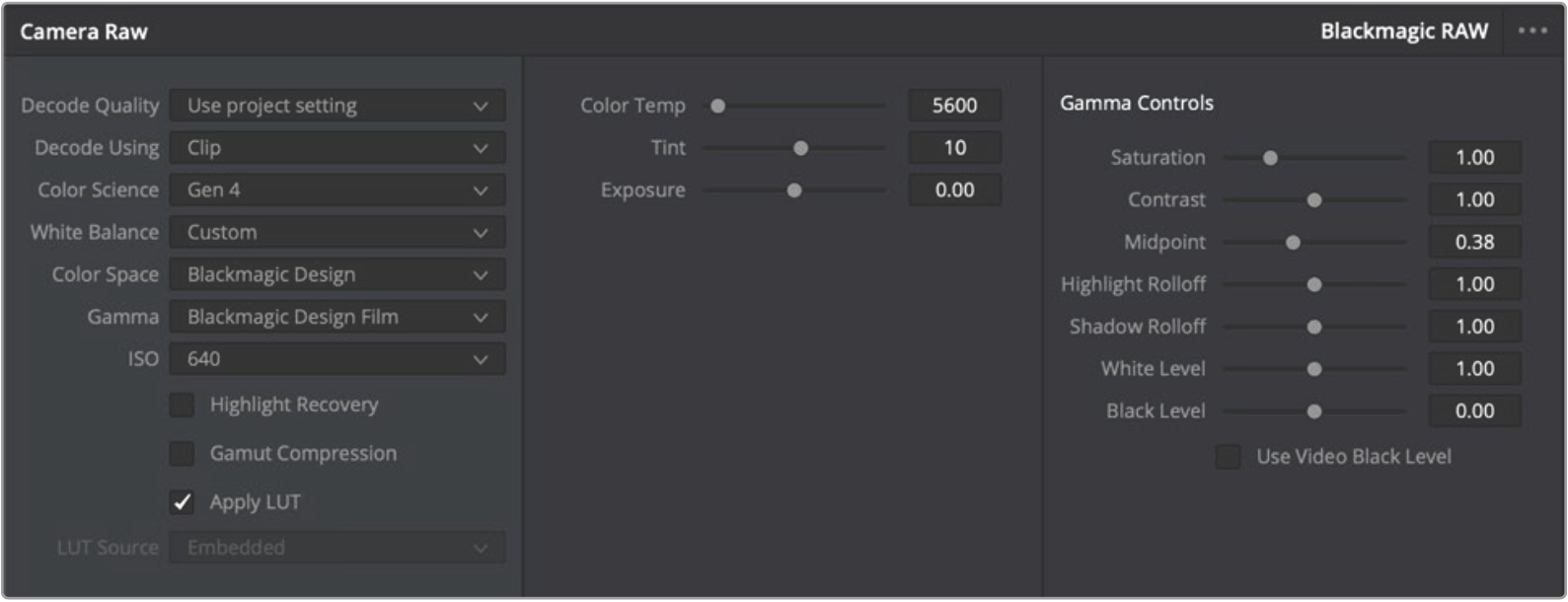Viewport: 1568px width, 602px height.
Task: Expand the Decode Using dropdown
Action: [x=336, y=148]
